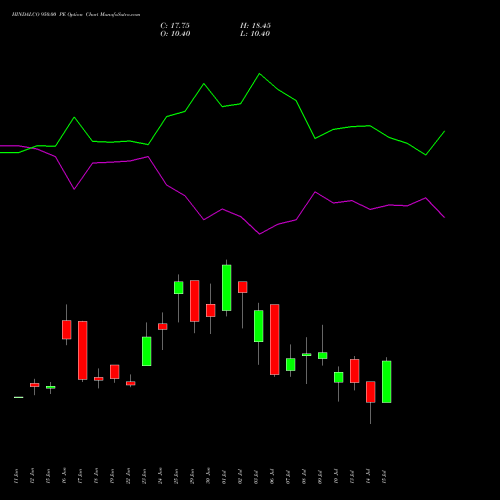The width and height of the screenshot is (500, 500).
Task: Click the 16 Jun date label
Action: 65,476
